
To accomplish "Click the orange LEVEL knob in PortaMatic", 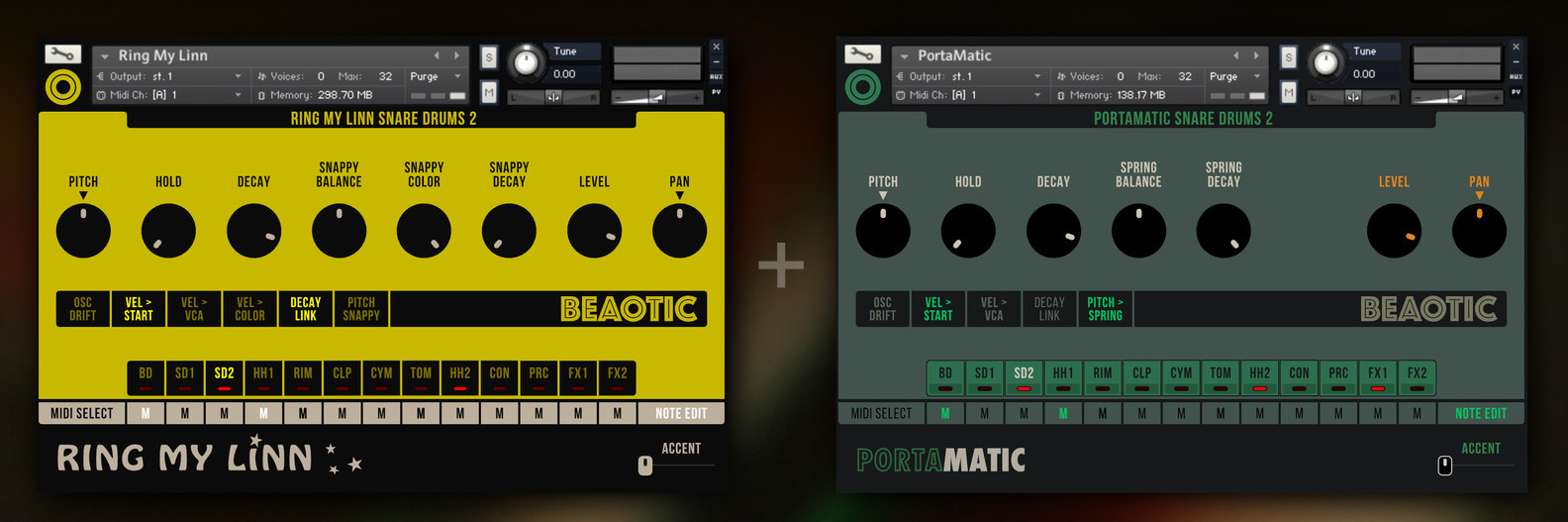I will (x=1394, y=231).
